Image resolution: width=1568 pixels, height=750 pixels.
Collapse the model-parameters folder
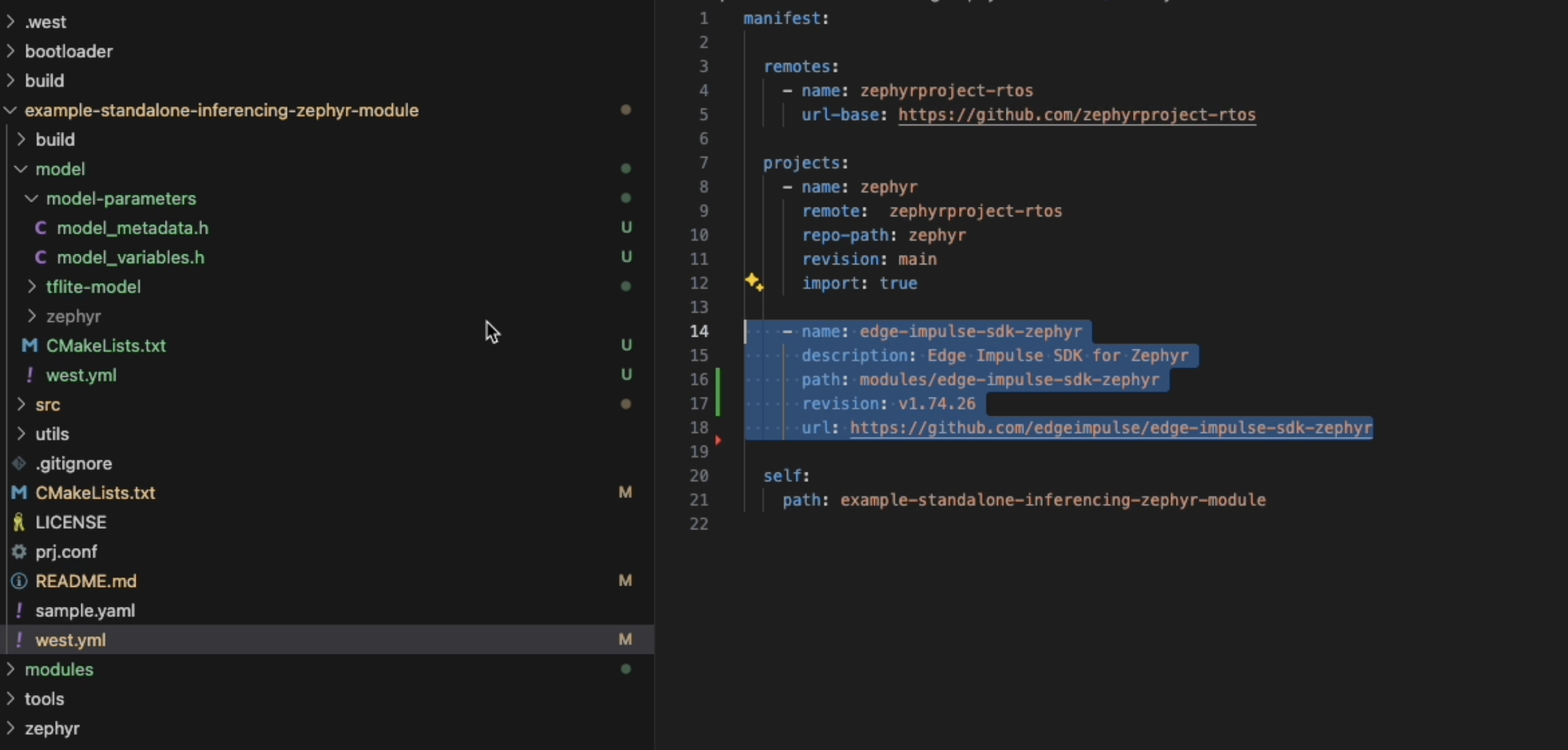31,199
